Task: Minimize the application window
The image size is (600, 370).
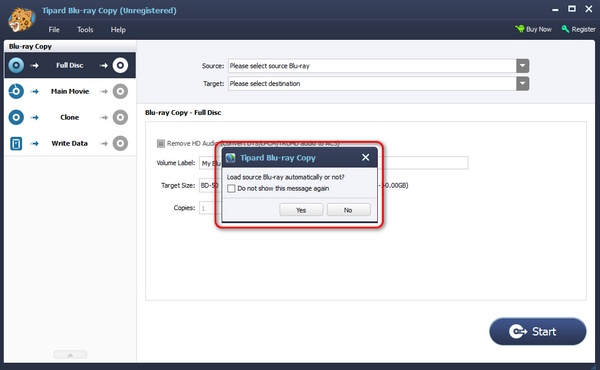Action: [555, 10]
